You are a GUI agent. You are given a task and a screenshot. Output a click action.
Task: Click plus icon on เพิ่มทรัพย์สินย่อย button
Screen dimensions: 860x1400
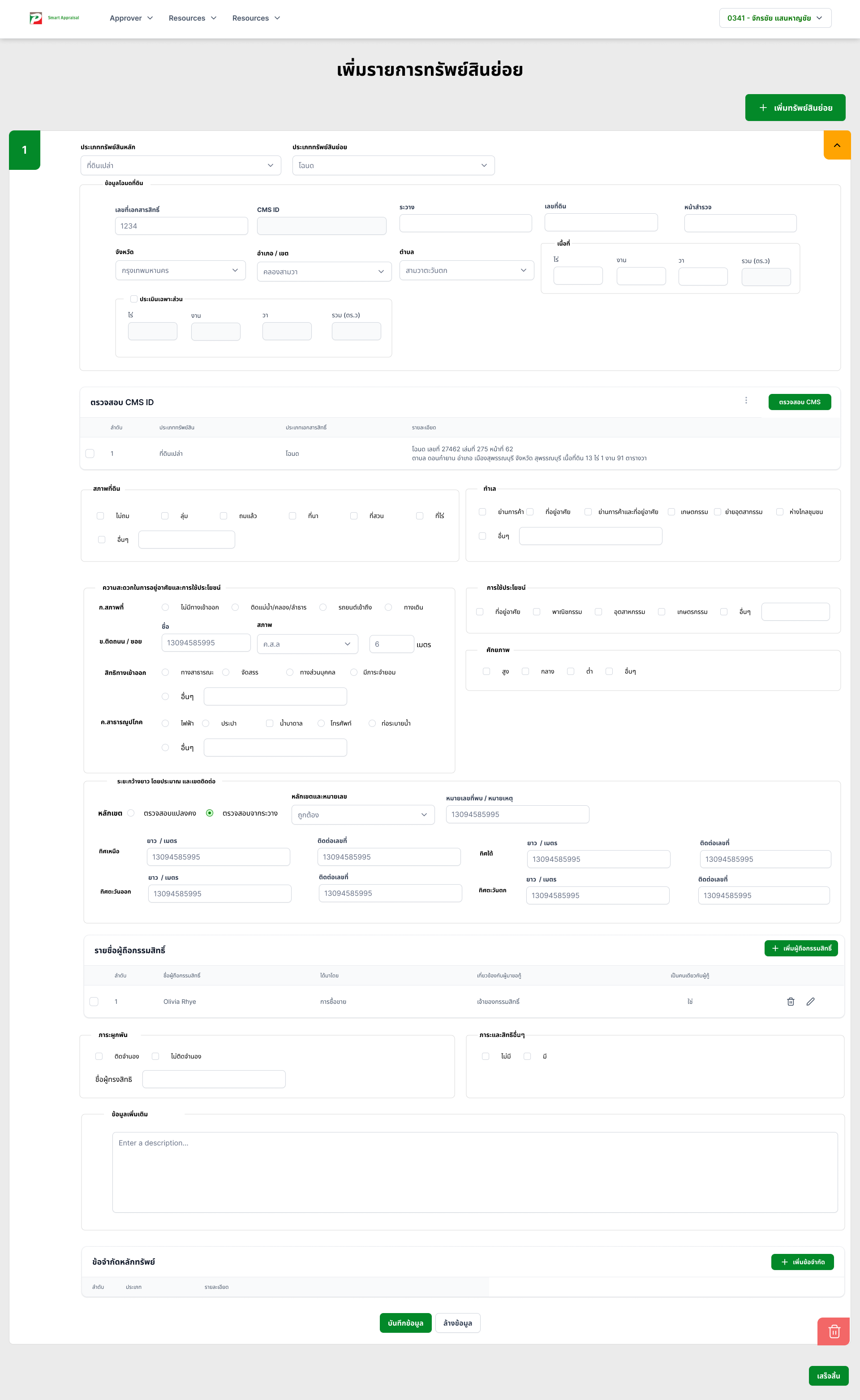763,108
